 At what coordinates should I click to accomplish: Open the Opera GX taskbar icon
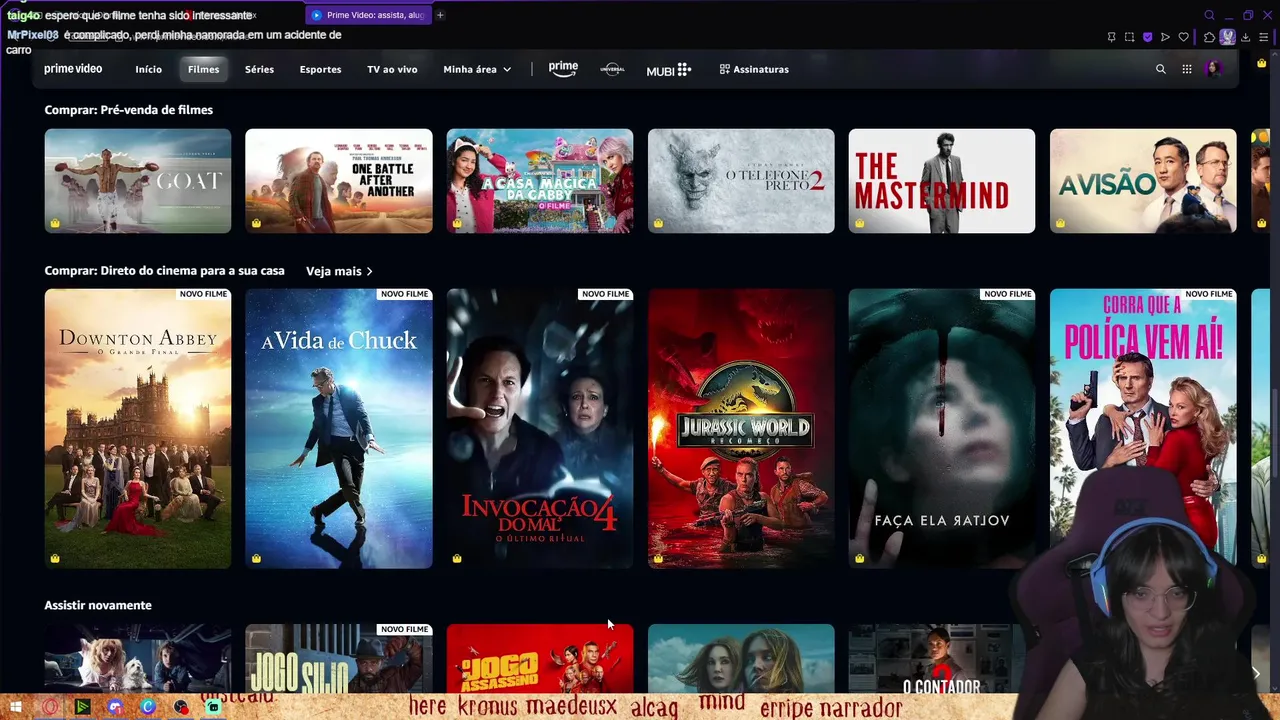(x=49, y=707)
